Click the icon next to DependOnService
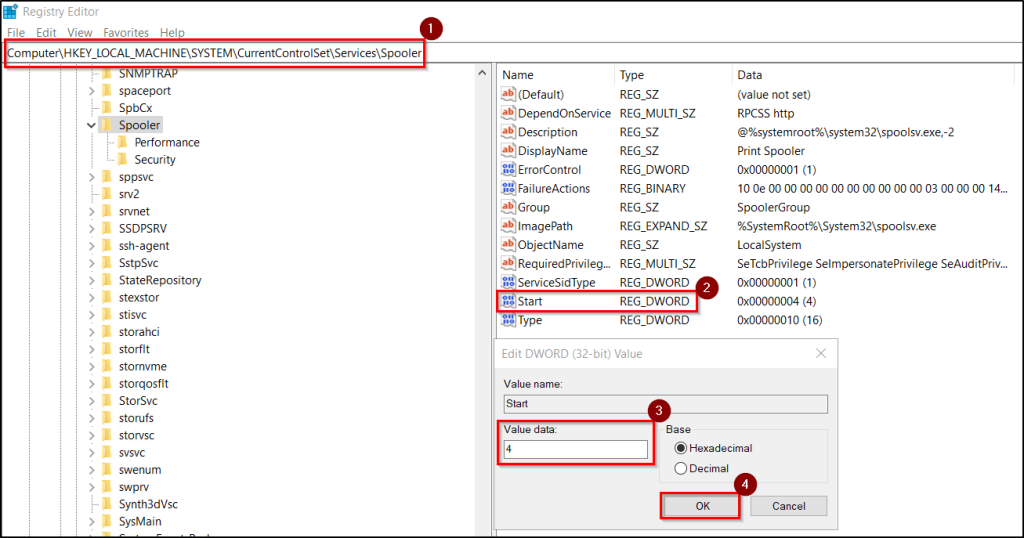This screenshot has height=538, width=1024. coord(508,113)
